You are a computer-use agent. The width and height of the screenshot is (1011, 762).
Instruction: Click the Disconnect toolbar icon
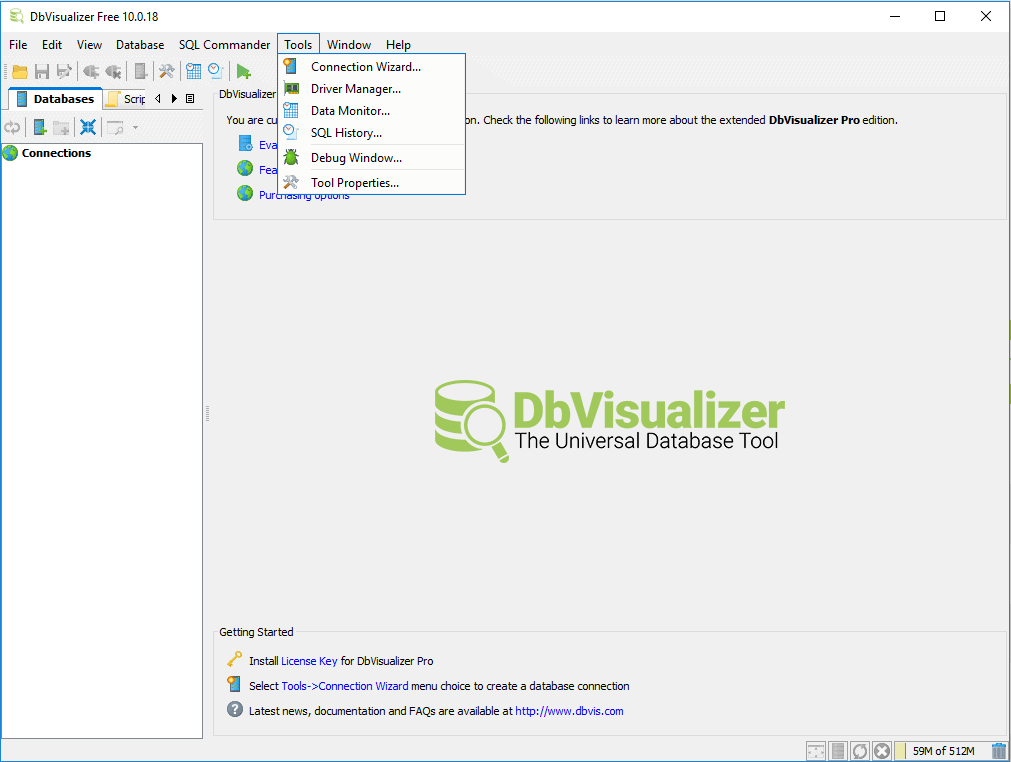[113, 70]
